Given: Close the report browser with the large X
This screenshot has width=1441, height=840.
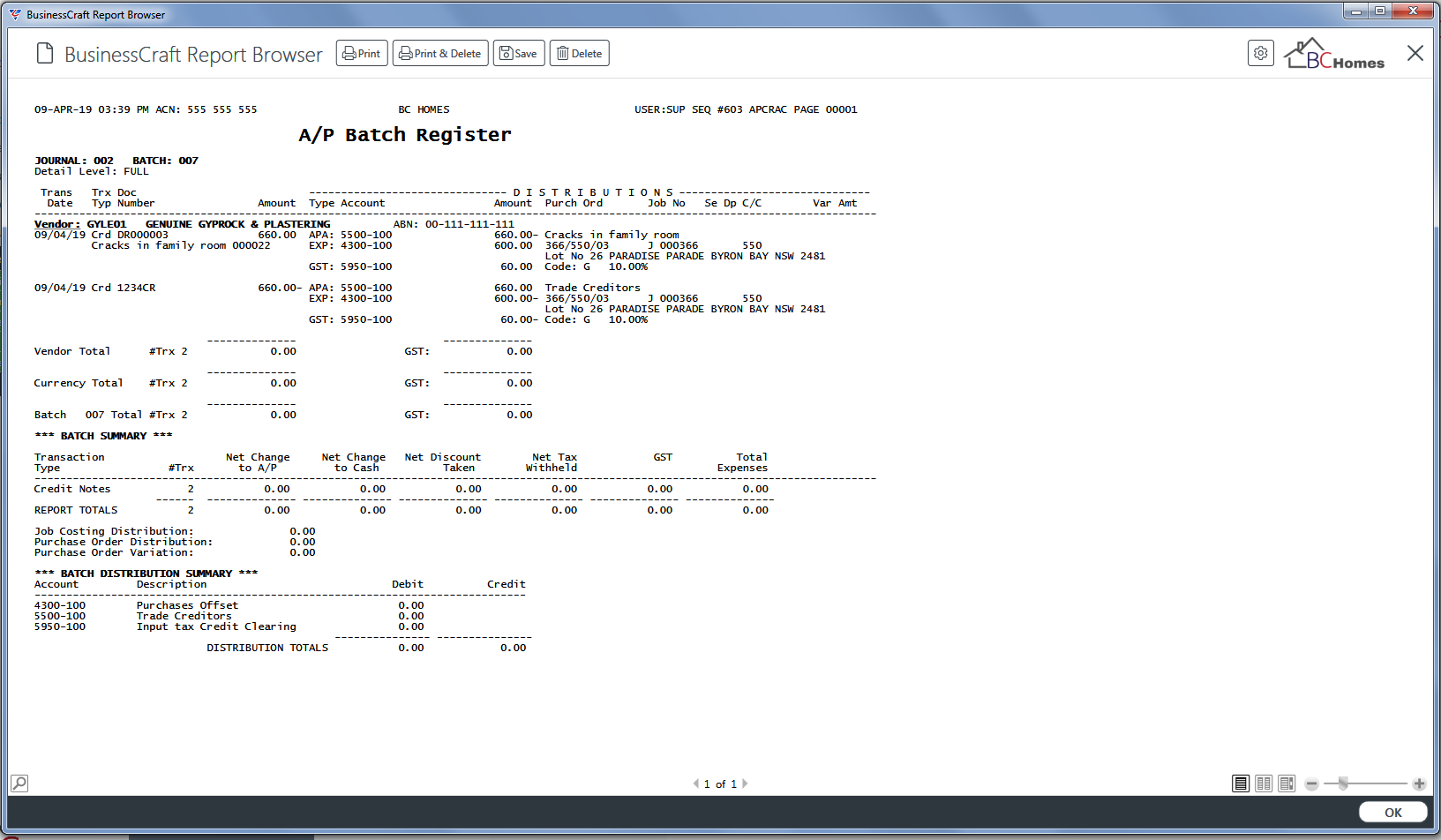Looking at the screenshot, I should click(x=1415, y=53).
